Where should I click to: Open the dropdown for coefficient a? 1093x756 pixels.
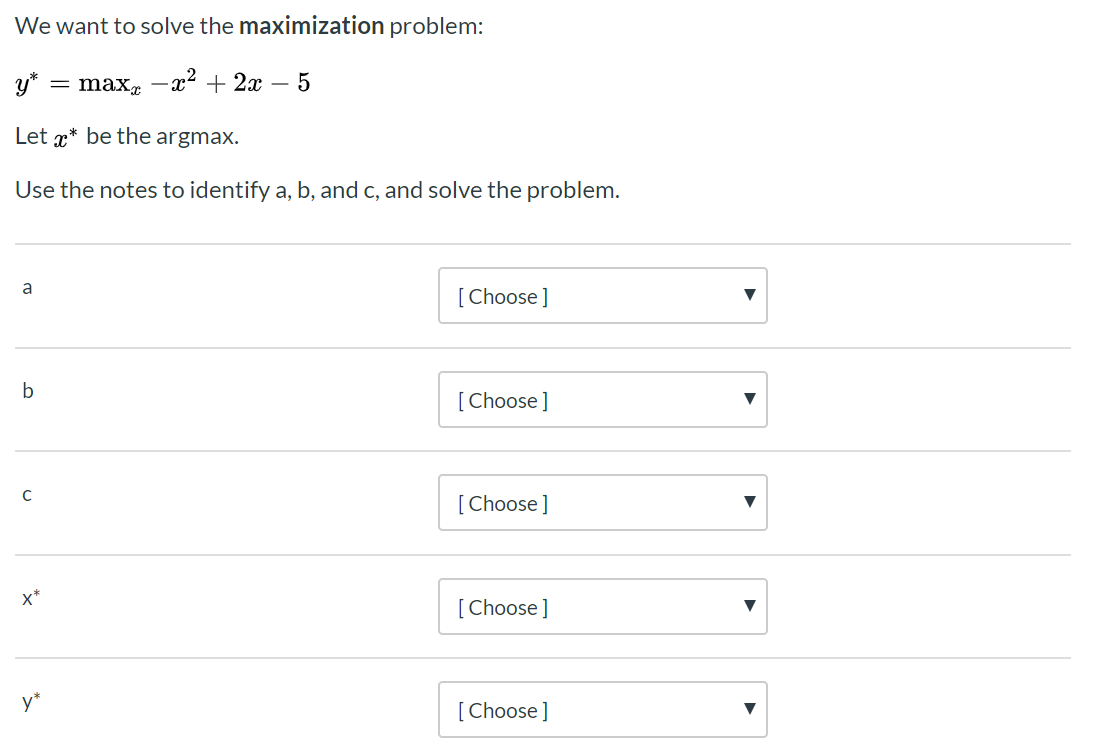602,296
